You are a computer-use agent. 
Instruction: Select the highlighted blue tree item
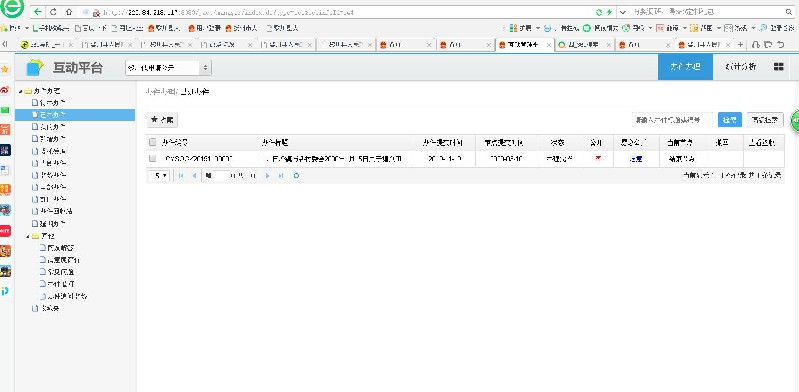click(x=75, y=115)
